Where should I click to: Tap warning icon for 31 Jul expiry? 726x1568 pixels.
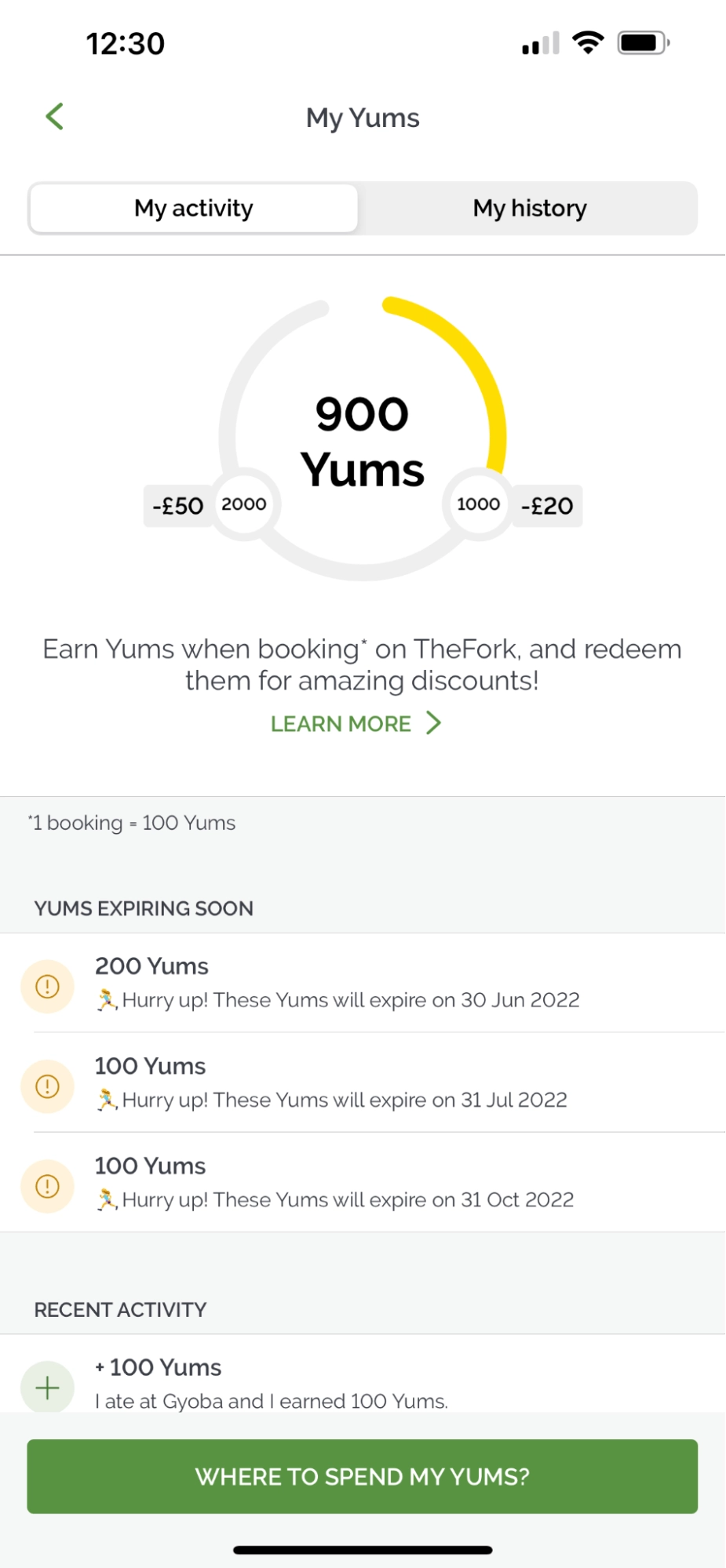[47, 1086]
